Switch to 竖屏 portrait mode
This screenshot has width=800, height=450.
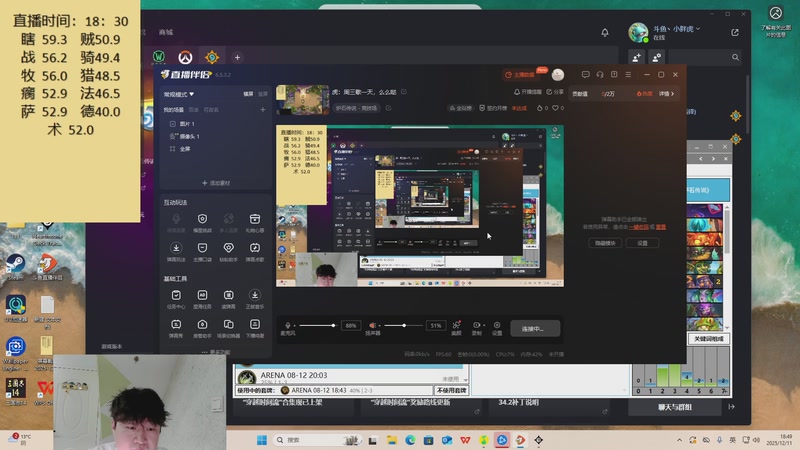pos(263,94)
